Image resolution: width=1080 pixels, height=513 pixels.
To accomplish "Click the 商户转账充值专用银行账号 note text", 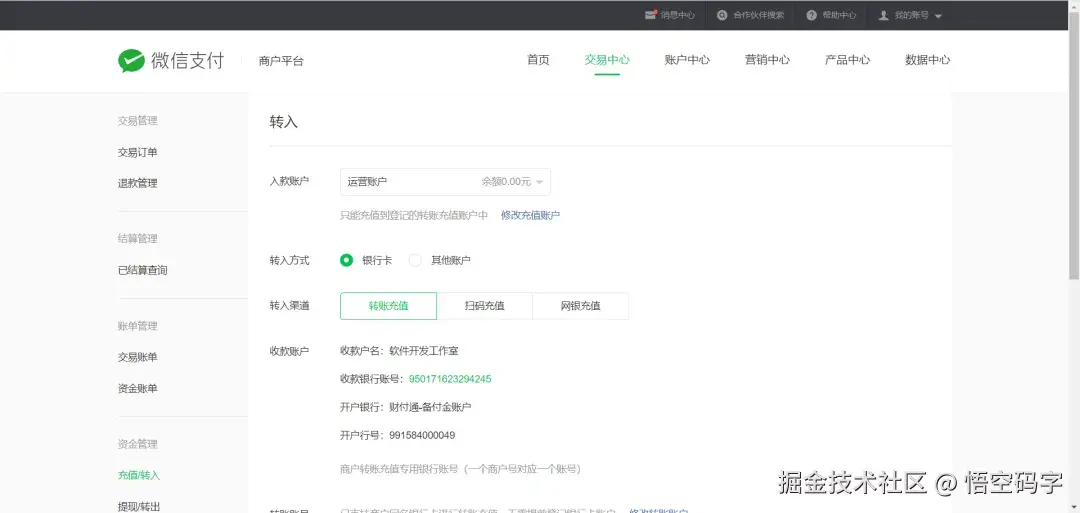I will click(x=460, y=469).
